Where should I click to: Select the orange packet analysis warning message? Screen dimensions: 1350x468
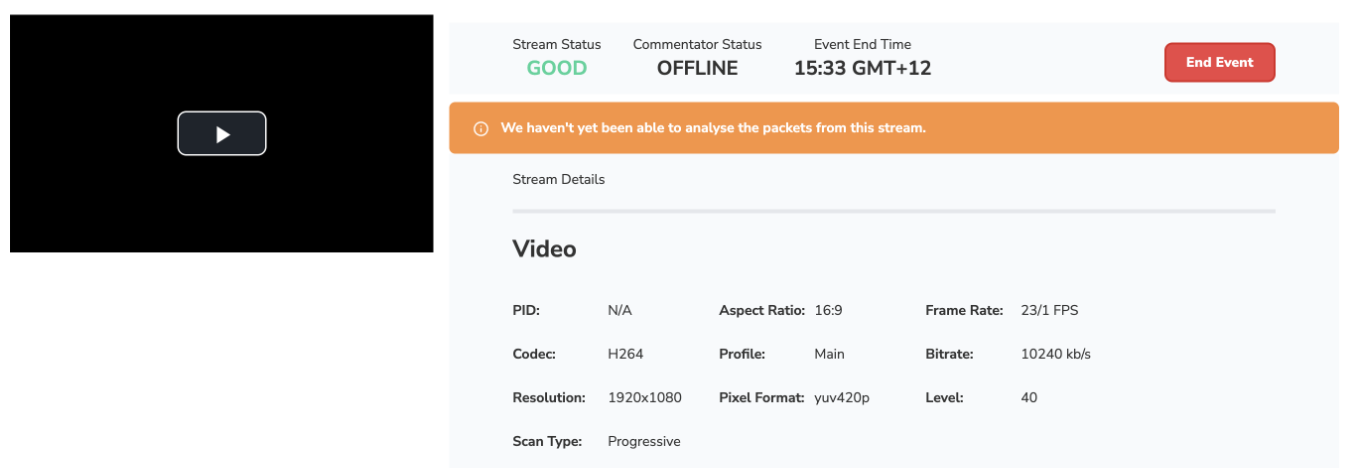pyautogui.click(x=713, y=128)
